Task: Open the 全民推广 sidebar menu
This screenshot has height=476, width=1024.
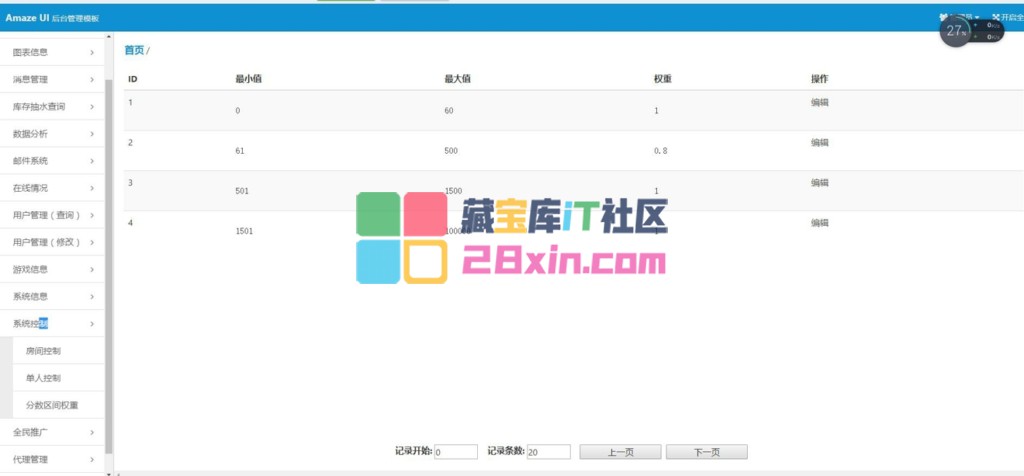Action: point(52,432)
